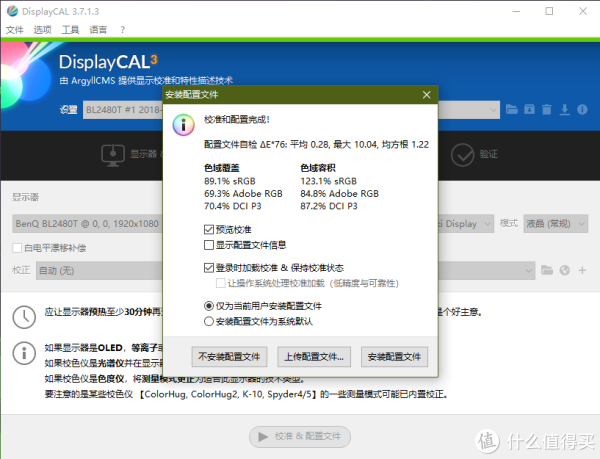Click the profile self-check ΔE*76 result line

[x=316, y=145]
